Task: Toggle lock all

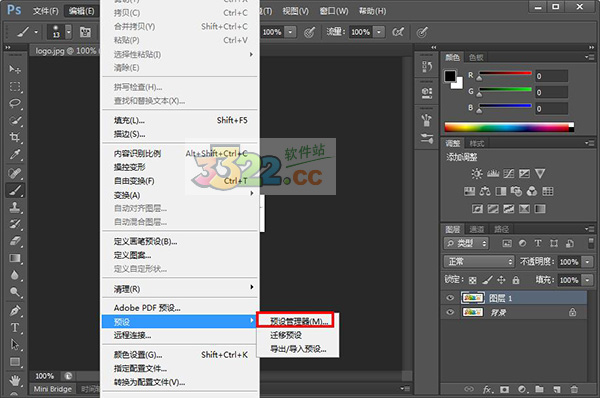Action: (x=516, y=280)
